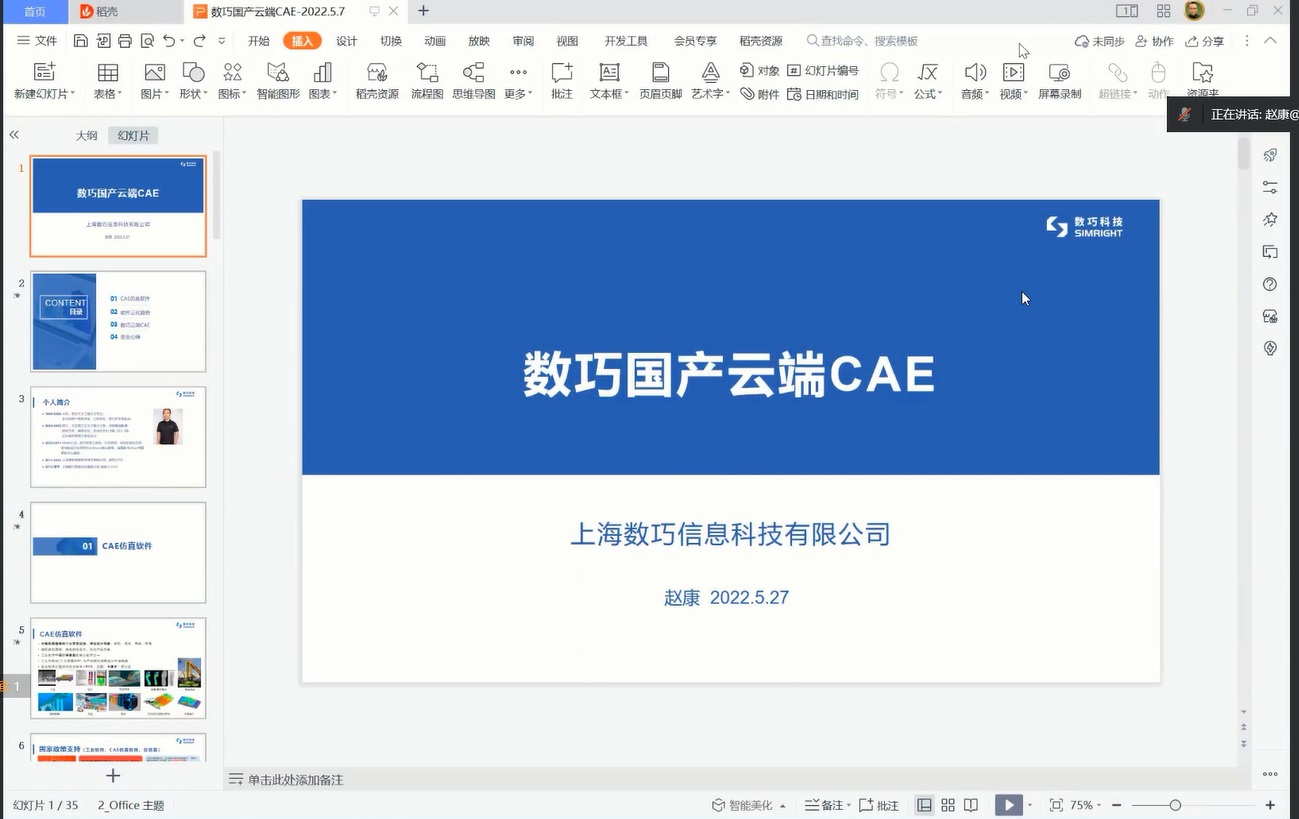Switch to the 切换 transitions tab
Image resolution: width=1299 pixels, height=819 pixels.
point(391,41)
